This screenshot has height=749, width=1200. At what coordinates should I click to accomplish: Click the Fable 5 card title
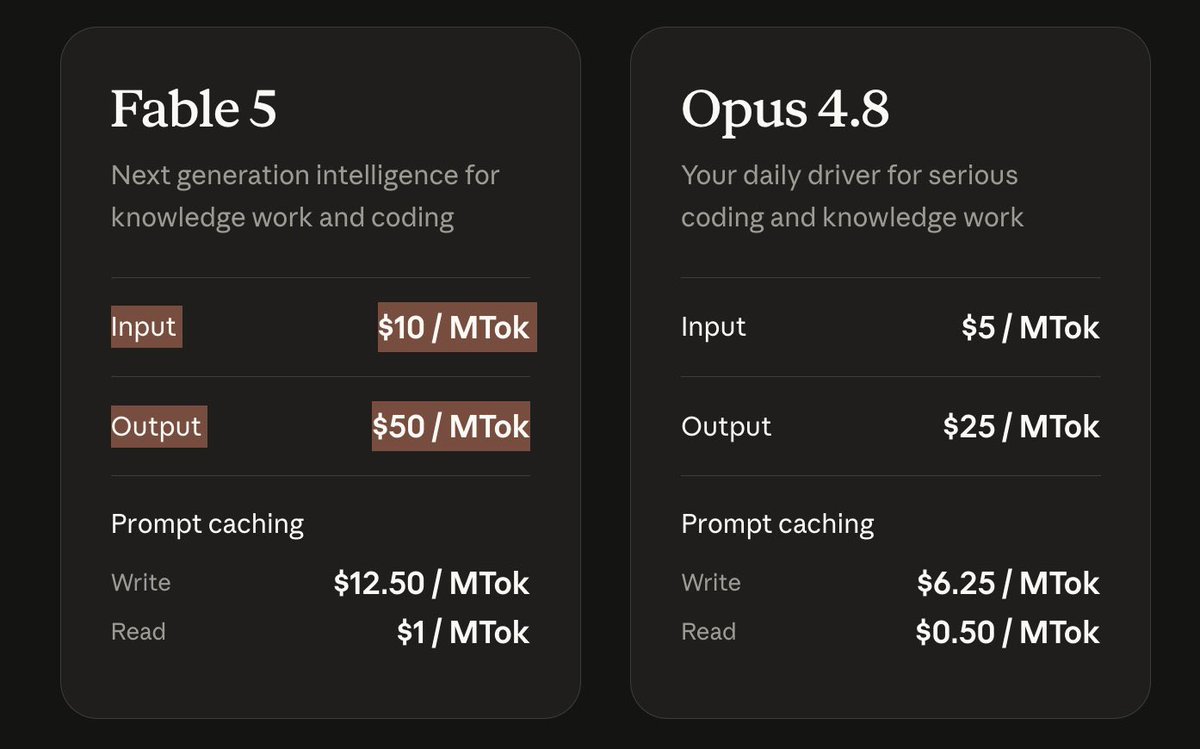click(x=194, y=108)
